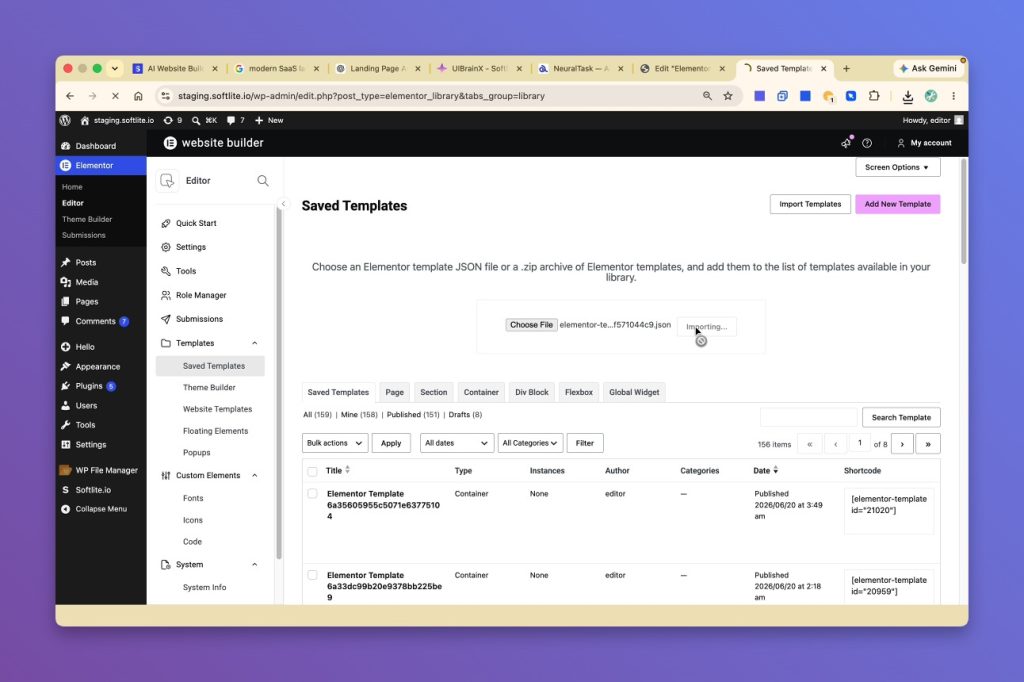Jump to last page of templates
Image resolution: width=1024 pixels, height=682 pixels.
tap(927, 444)
